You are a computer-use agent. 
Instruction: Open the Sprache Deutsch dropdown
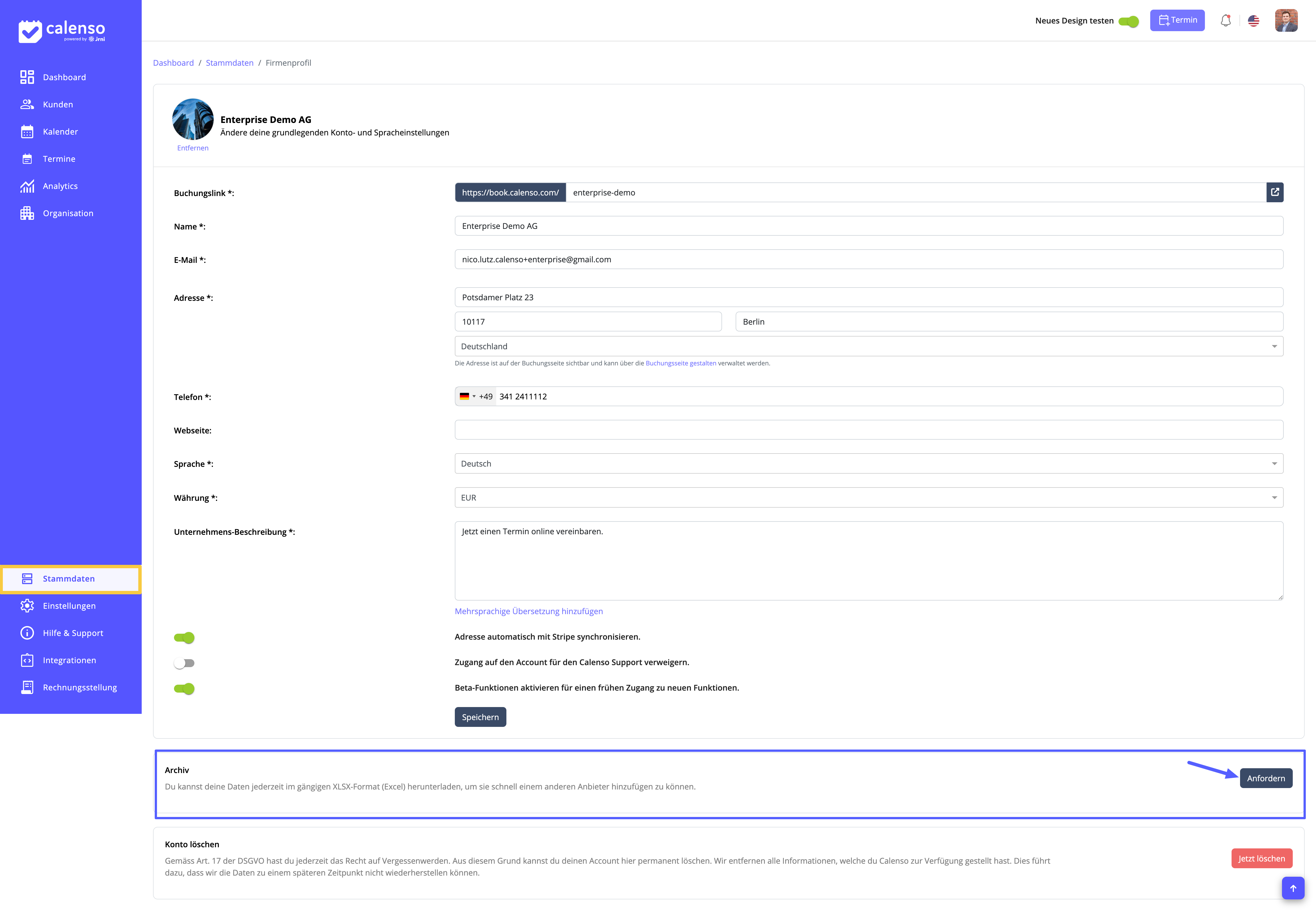pyautogui.click(x=868, y=464)
